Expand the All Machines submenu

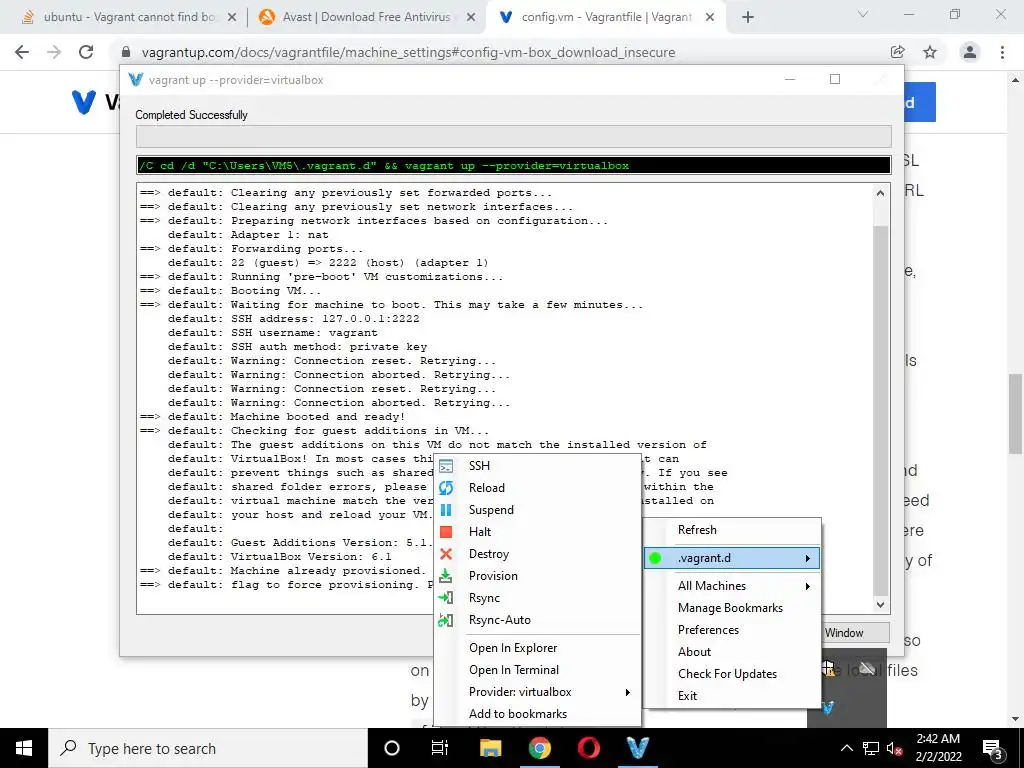point(732,586)
